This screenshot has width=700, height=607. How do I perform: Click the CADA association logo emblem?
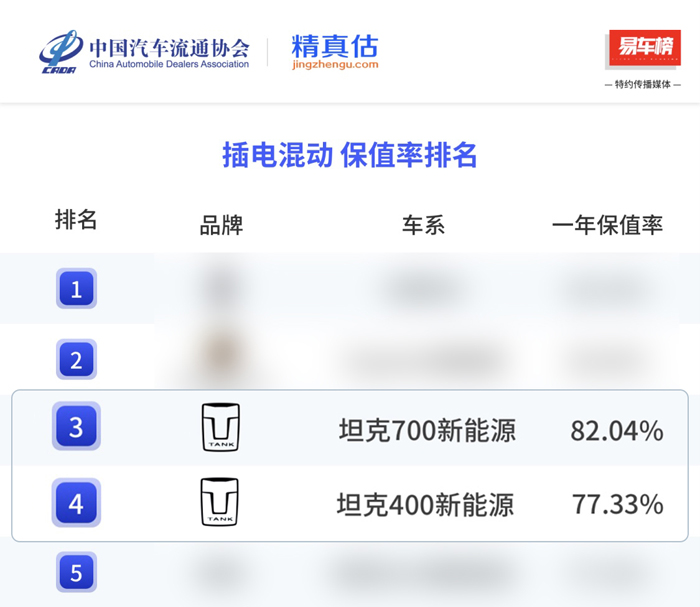tap(62, 52)
